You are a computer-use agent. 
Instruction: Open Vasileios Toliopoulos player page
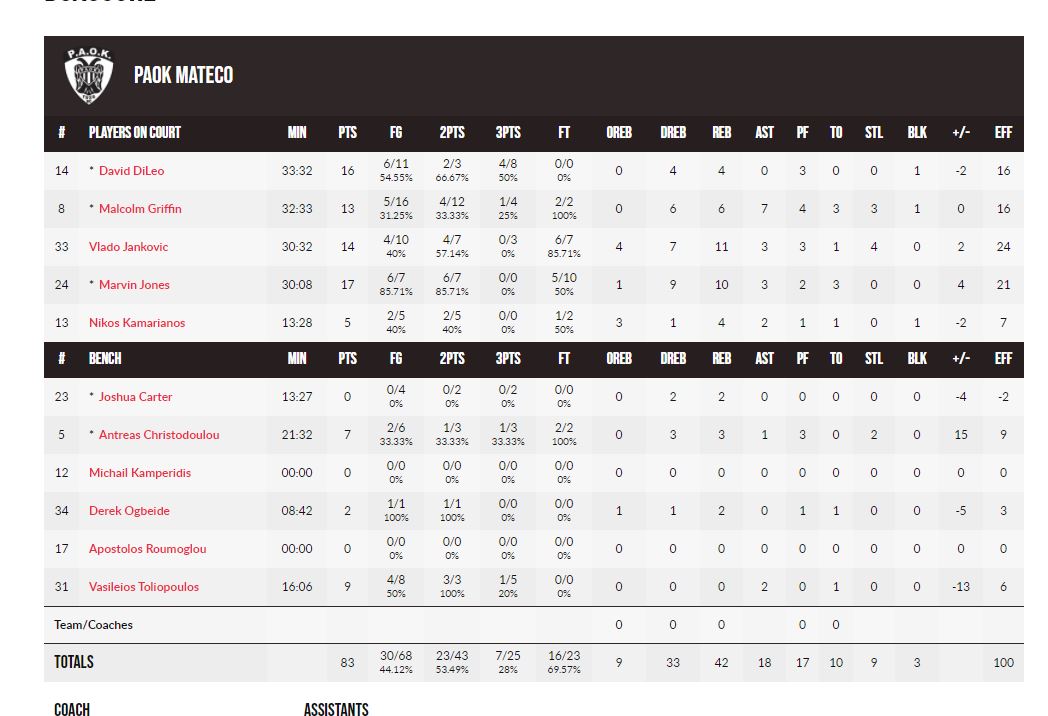(x=144, y=587)
